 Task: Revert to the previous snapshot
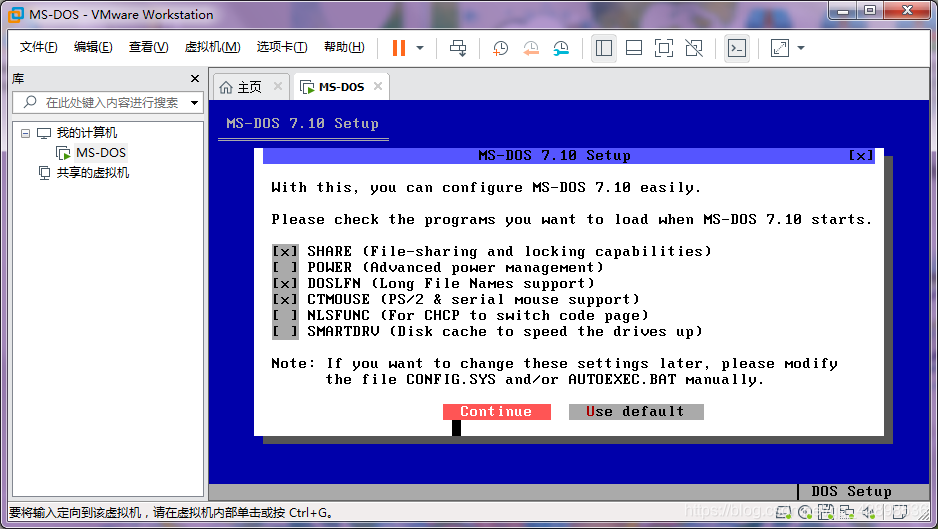coord(531,48)
